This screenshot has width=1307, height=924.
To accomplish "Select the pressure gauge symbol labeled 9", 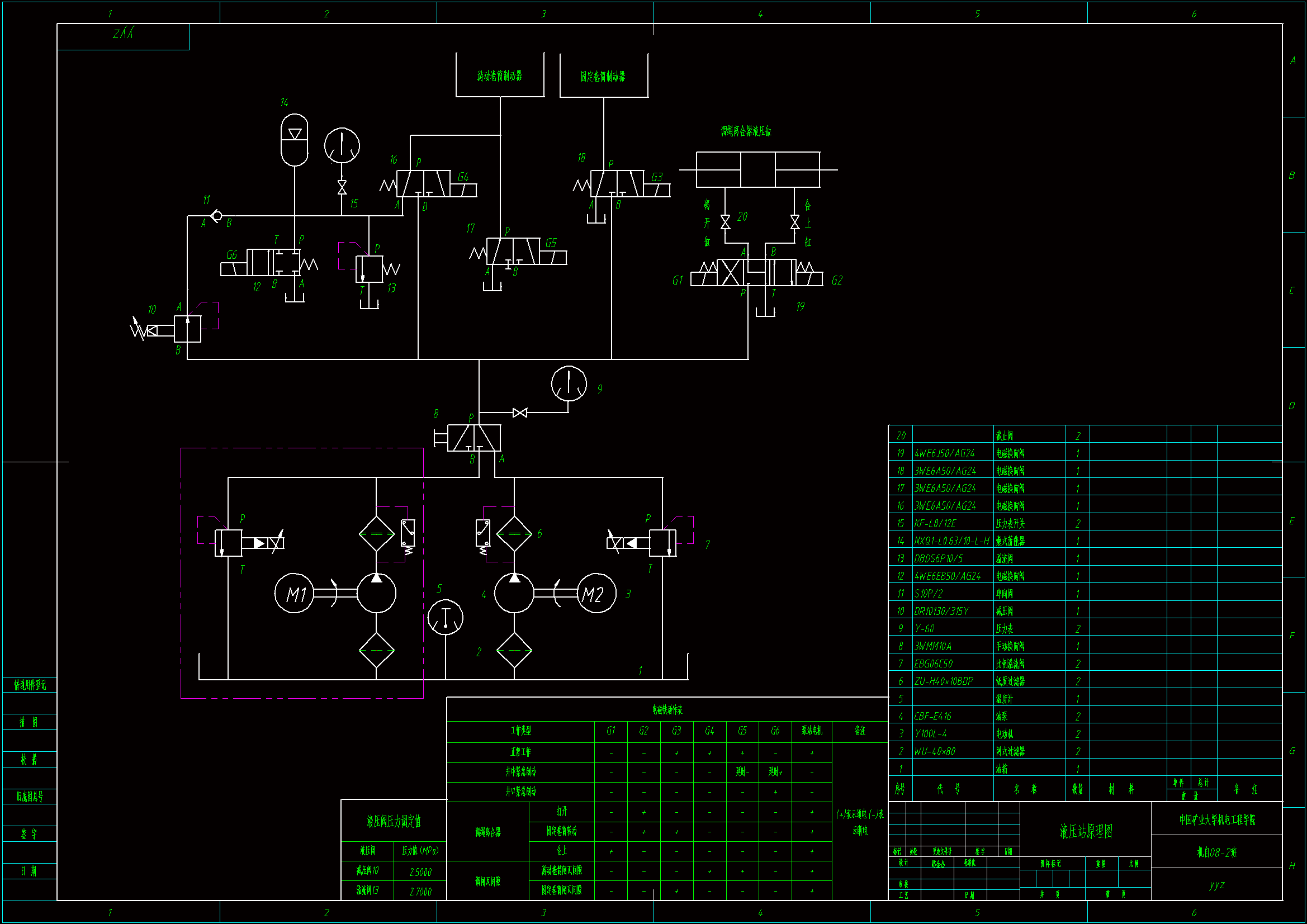I will [x=568, y=383].
